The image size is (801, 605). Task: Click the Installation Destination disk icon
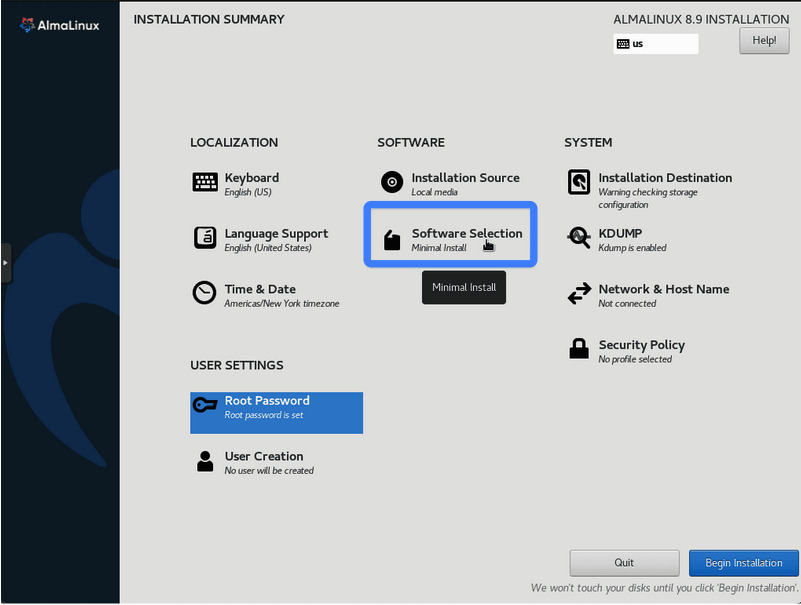tap(579, 182)
